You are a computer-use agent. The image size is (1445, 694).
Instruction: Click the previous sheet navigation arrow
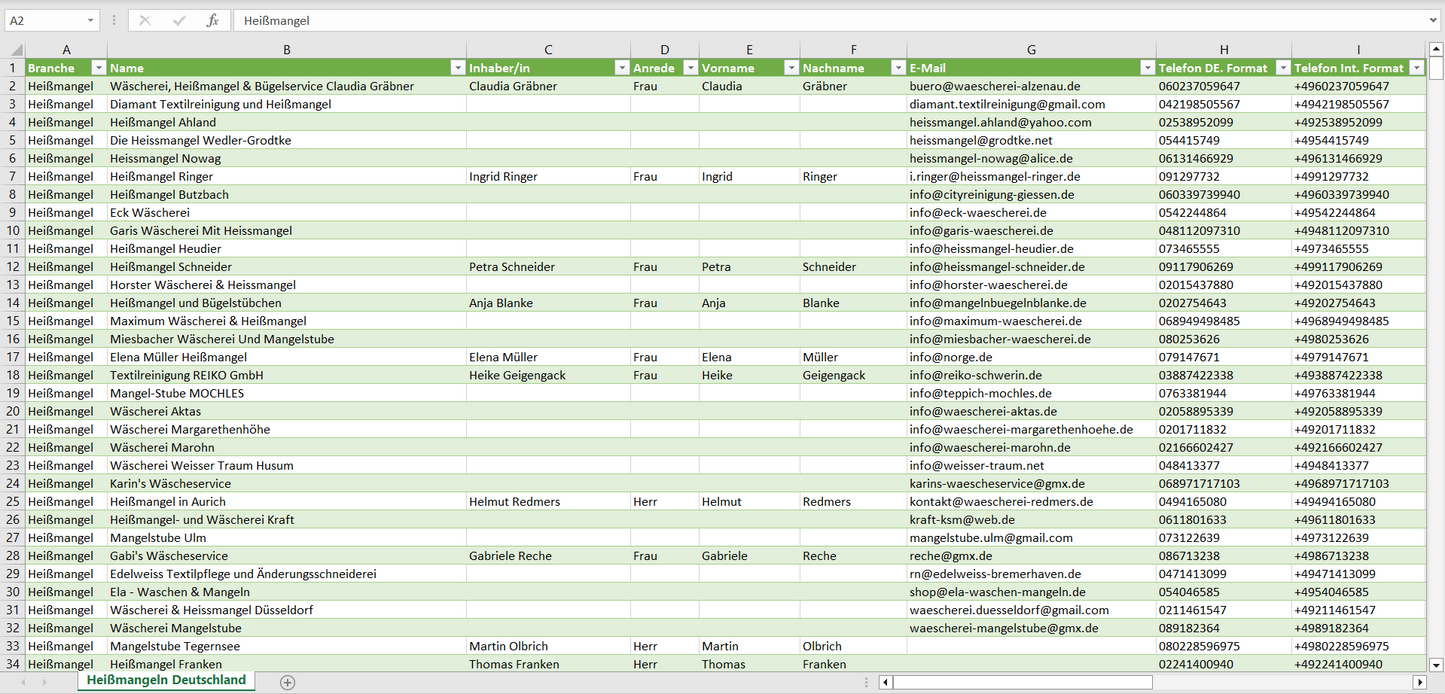[22, 682]
